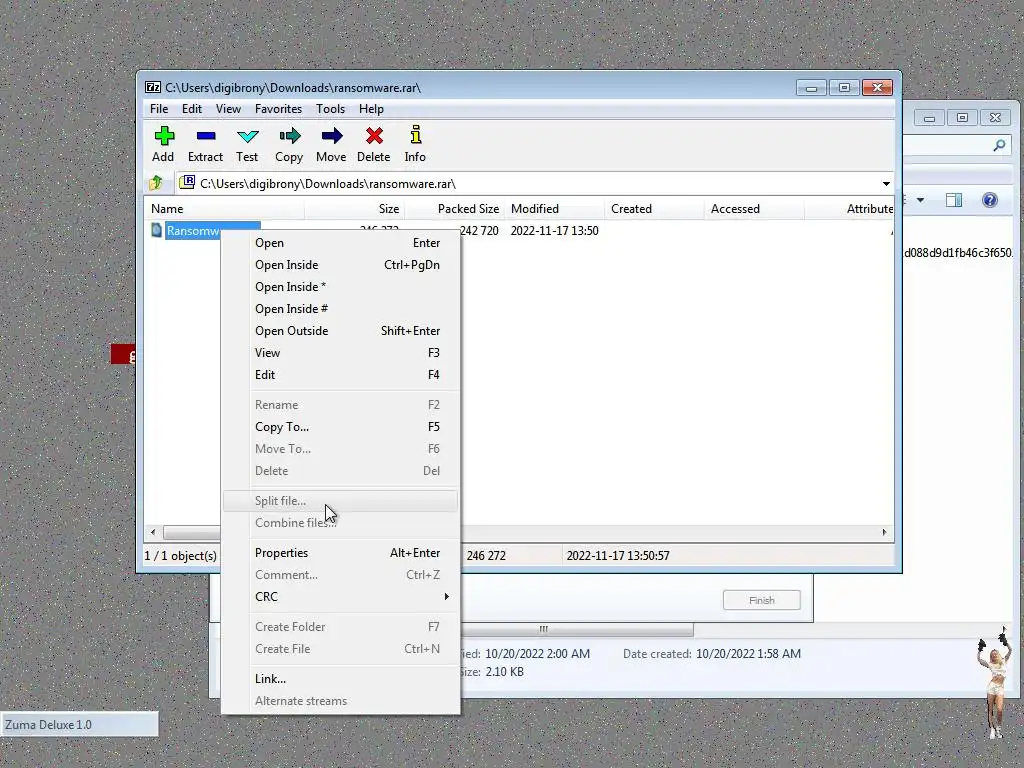Expand the address path dropdown arrow
The image size is (1024, 768).
coord(886,184)
